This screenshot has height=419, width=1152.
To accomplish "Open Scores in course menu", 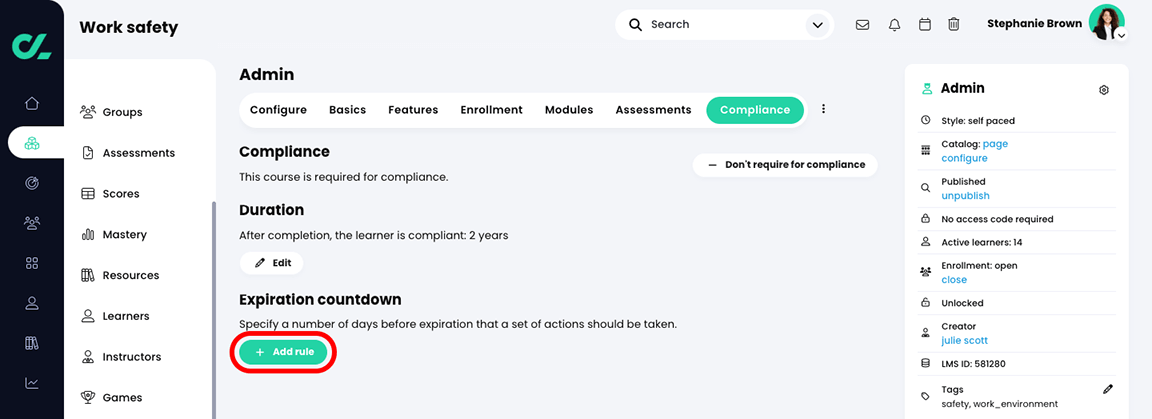I will pos(110,194).
